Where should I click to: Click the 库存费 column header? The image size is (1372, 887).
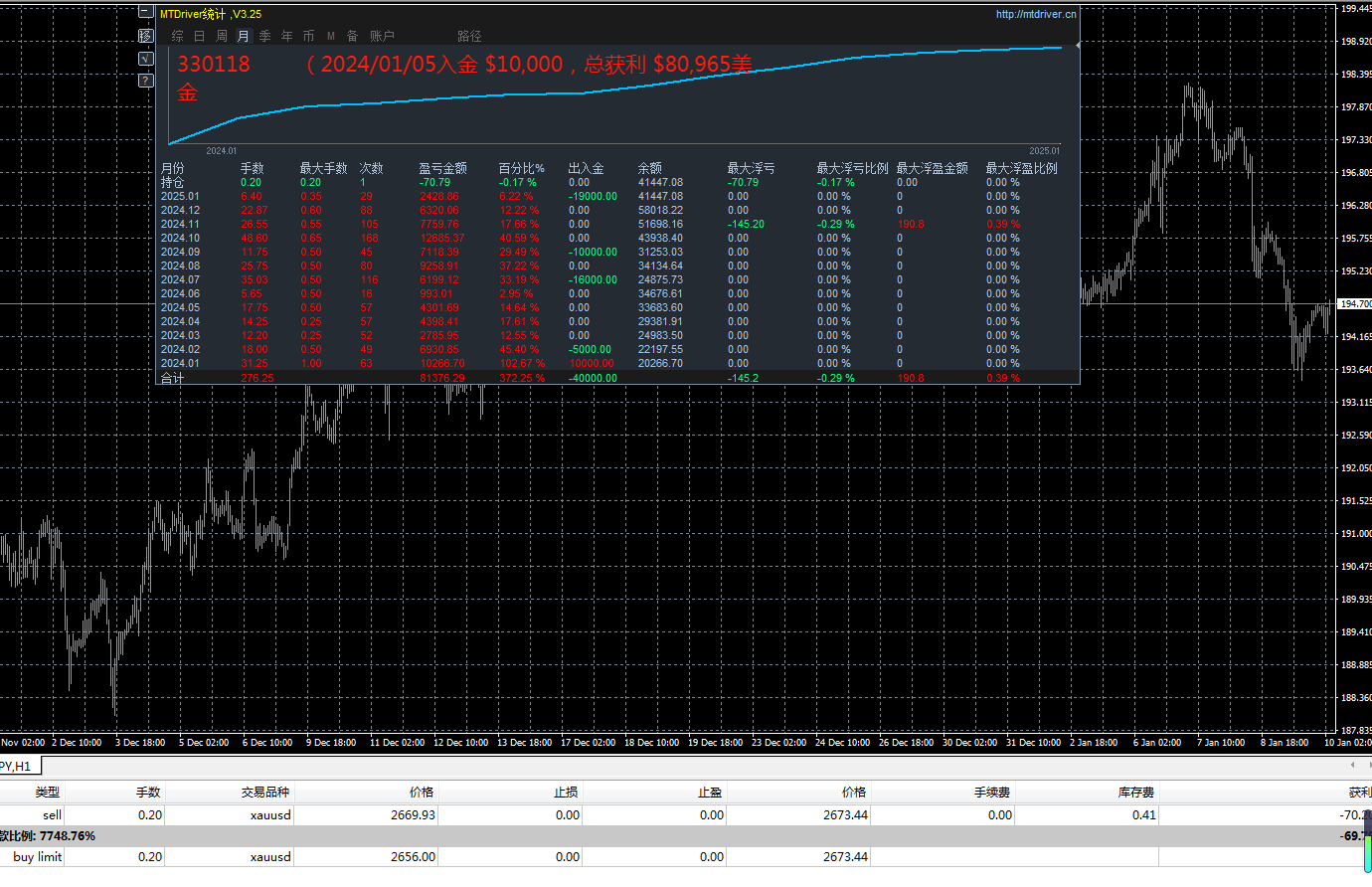pos(1136,793)
